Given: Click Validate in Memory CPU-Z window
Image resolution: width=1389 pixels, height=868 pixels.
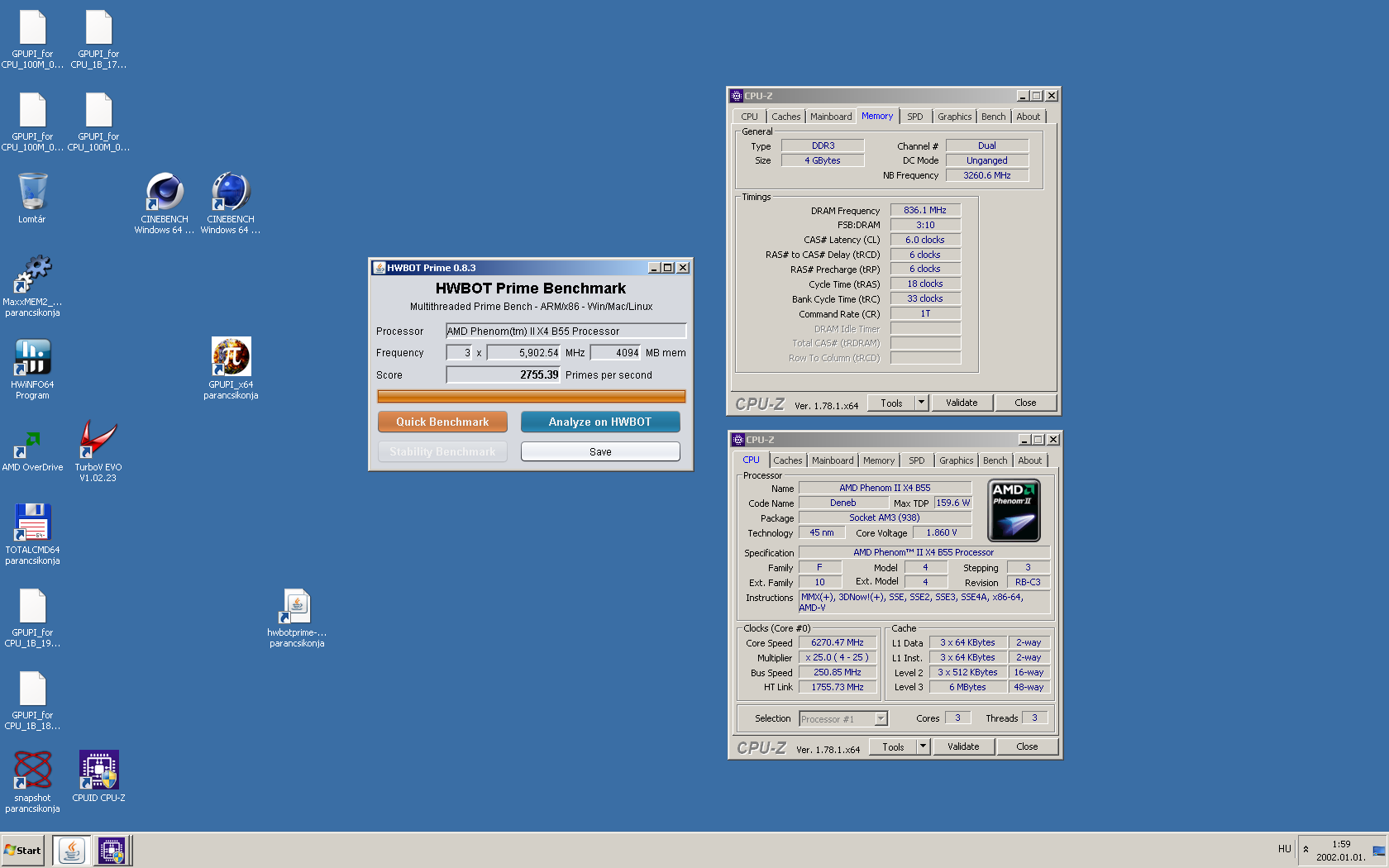Looking at the screenshot, I should [962, 403].
